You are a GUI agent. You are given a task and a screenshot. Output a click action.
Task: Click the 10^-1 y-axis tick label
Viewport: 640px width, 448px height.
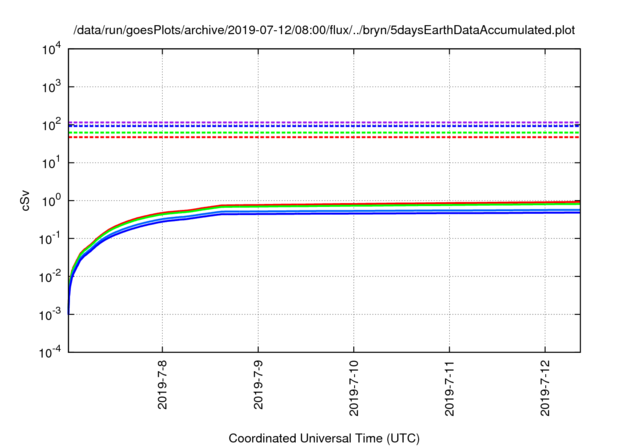tap(51, 239)
